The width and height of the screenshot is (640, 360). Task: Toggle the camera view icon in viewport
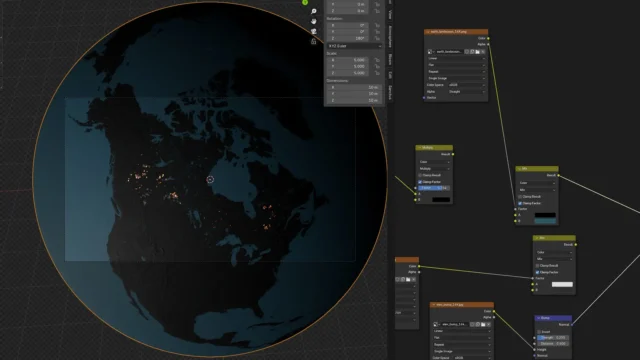[x=313, y=31]
